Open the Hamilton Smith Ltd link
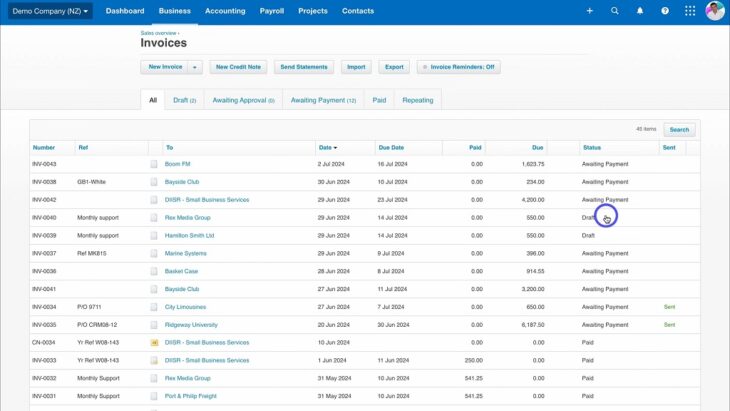Screen dimensions: 730x411 tap(189, 236)
